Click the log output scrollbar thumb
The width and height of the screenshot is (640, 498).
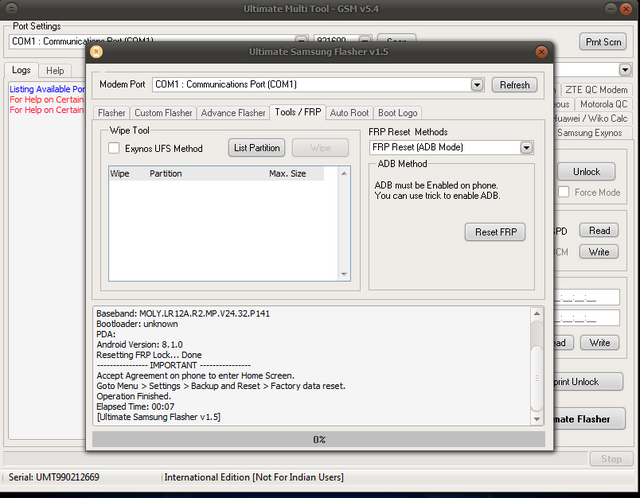coord(537,378)
